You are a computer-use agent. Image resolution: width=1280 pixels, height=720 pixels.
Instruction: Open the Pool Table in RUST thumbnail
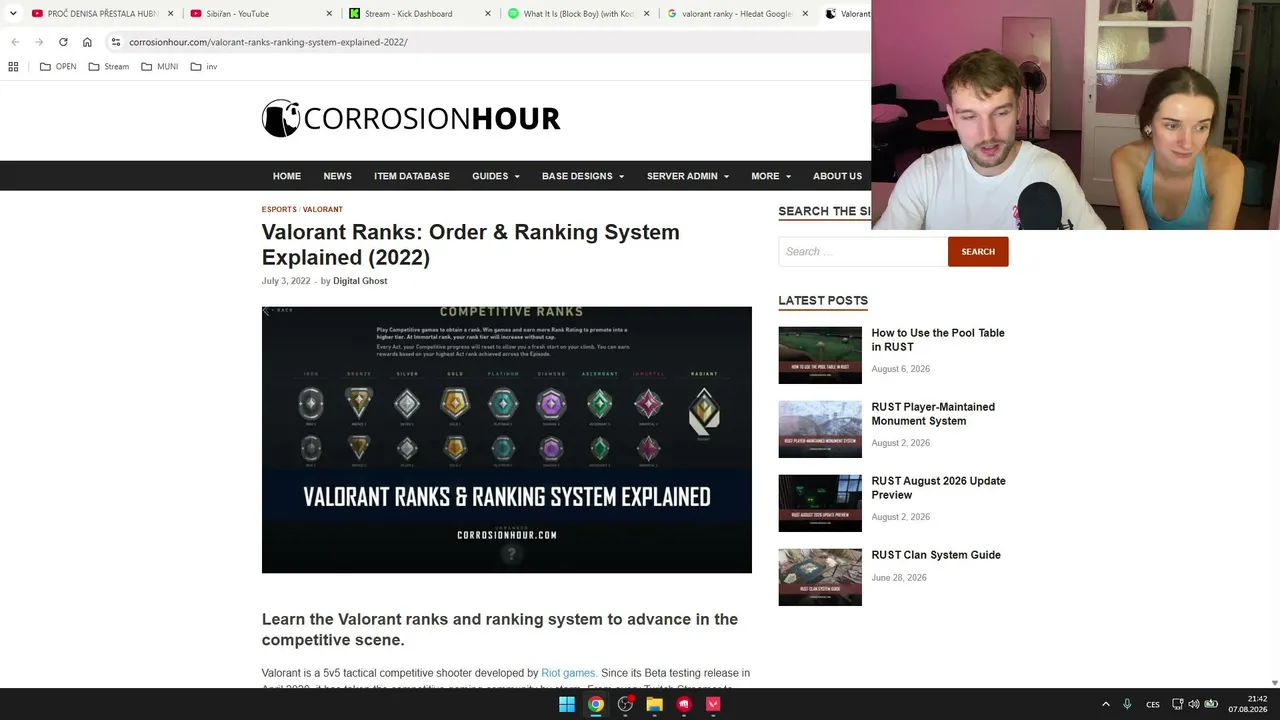coord(820,355)
